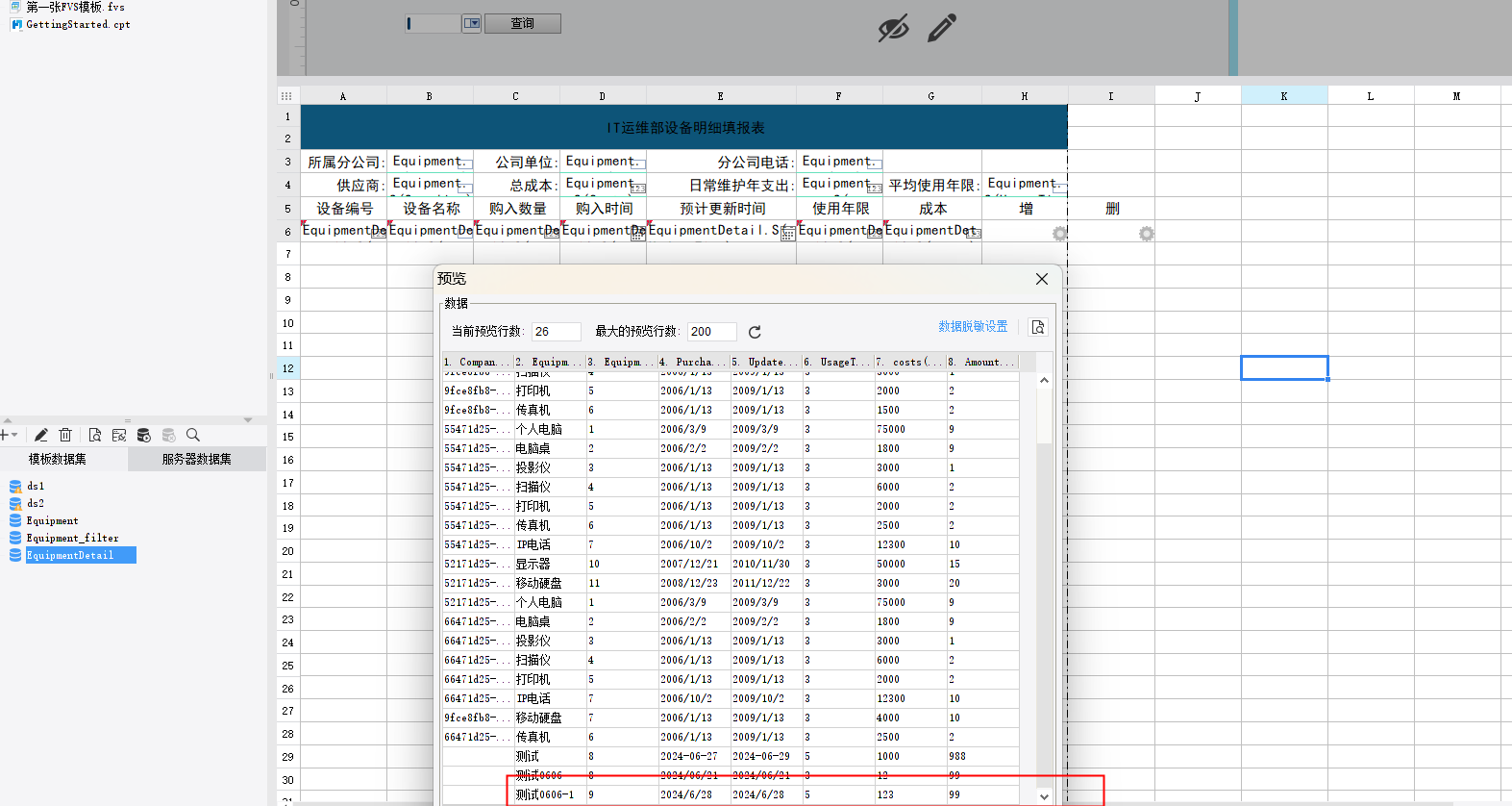Click the date widget icon in cell D6
Image resolution: width=1512 pixels, height=806 pixels.
click(637, 234)
